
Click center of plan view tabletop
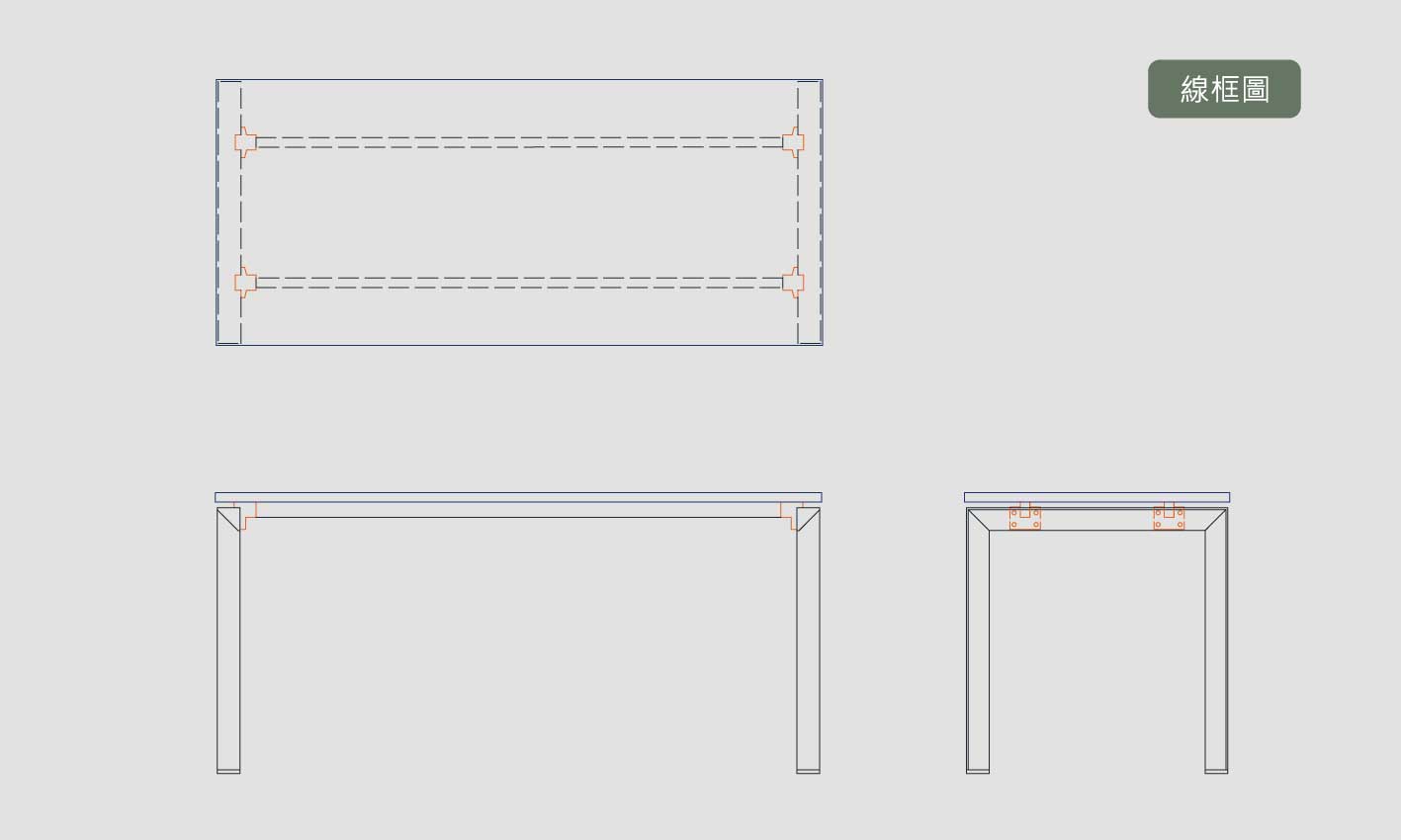519,212
